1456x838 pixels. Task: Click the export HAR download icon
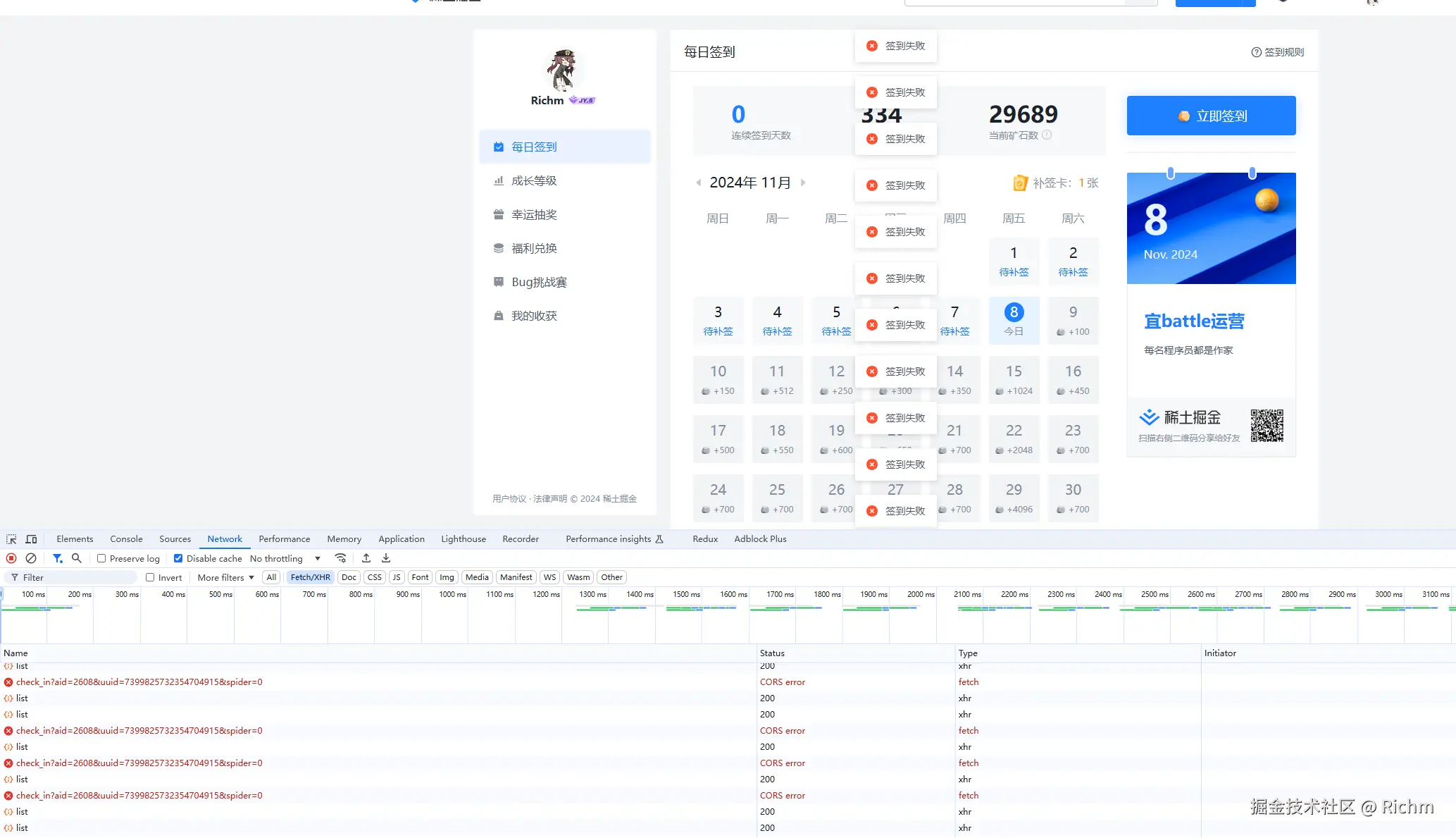[386, 558]
